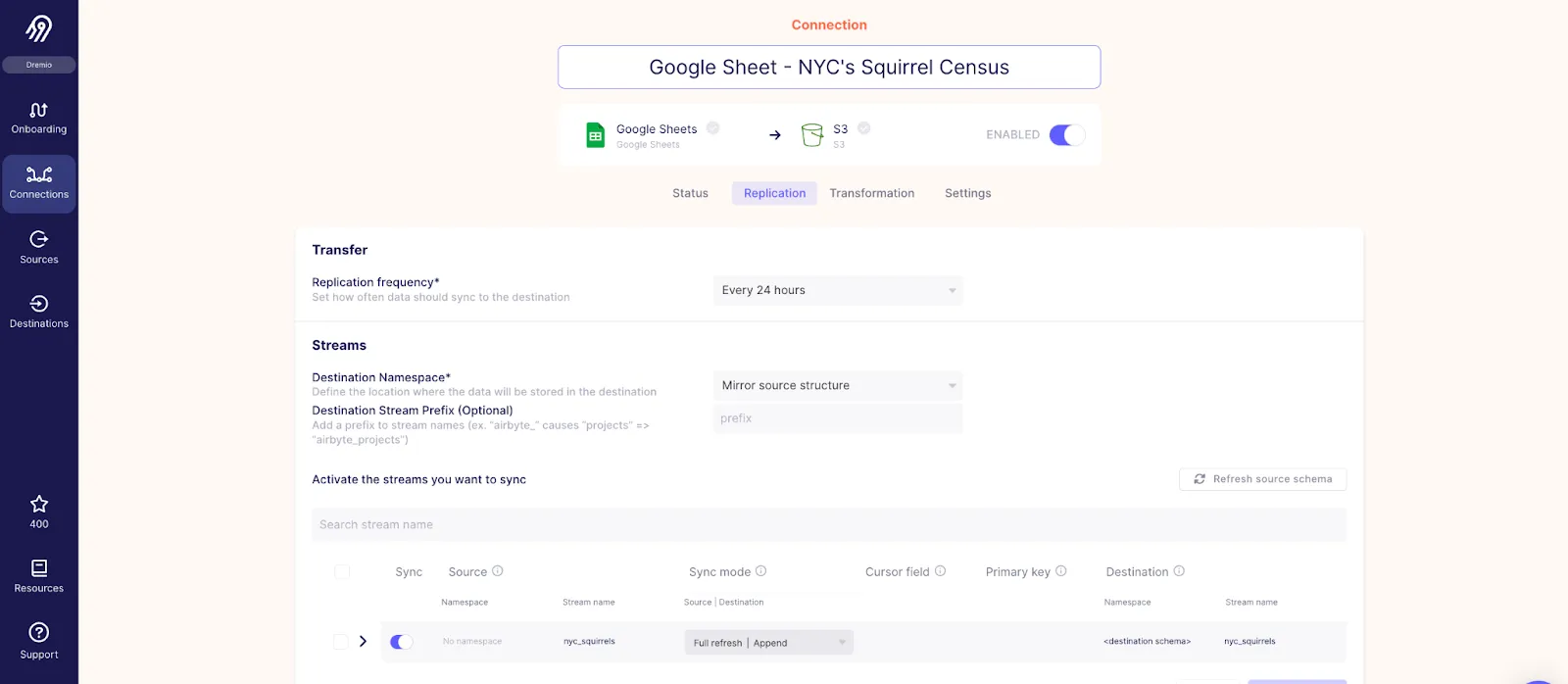This screenshot has width=1568, height=684.
Task: Click the Airbyte logo in the sidebar
Action: coord(39,28)
